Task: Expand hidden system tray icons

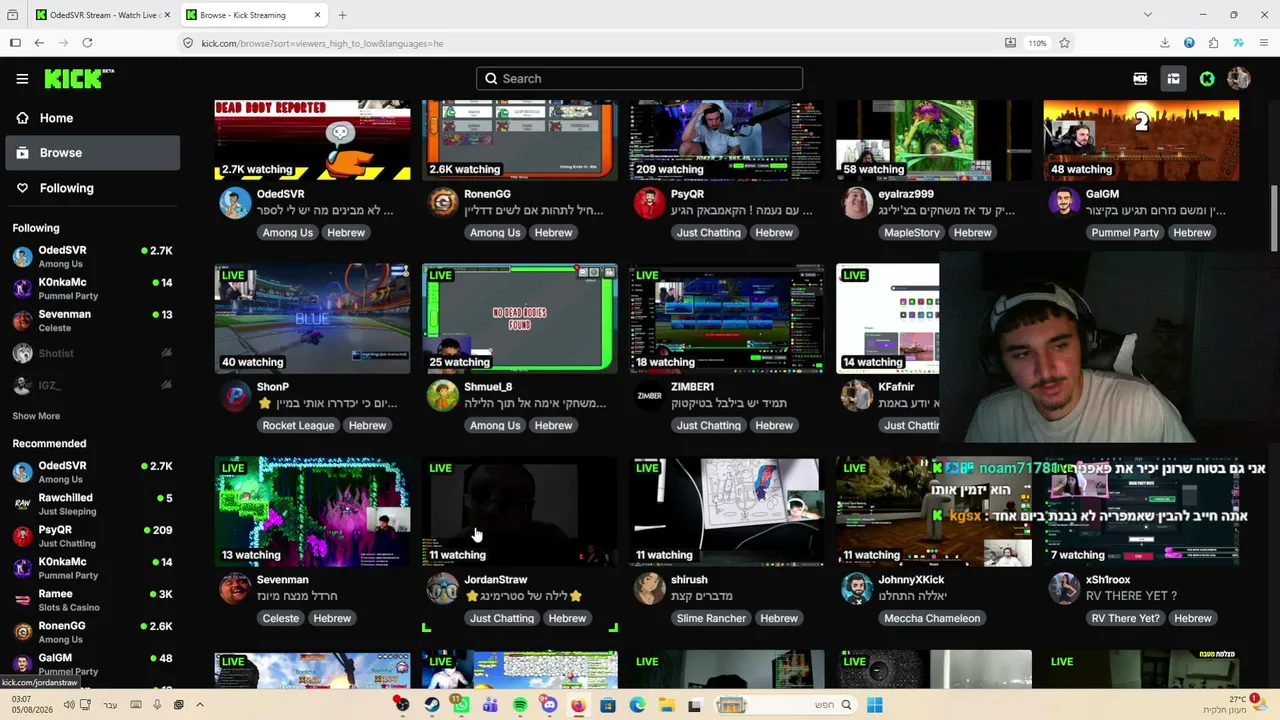Action: (200, 705)
